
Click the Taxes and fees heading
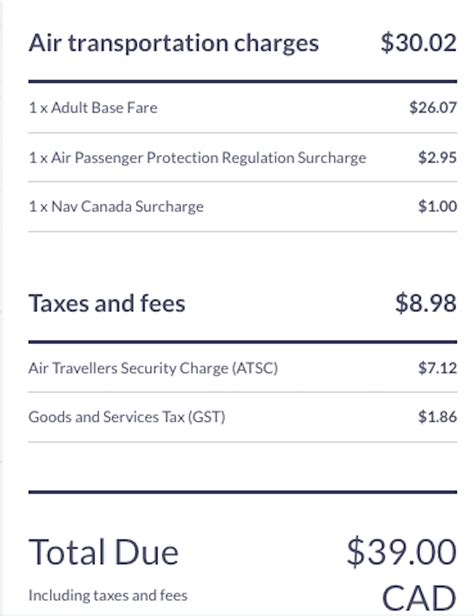coord(107,304)
